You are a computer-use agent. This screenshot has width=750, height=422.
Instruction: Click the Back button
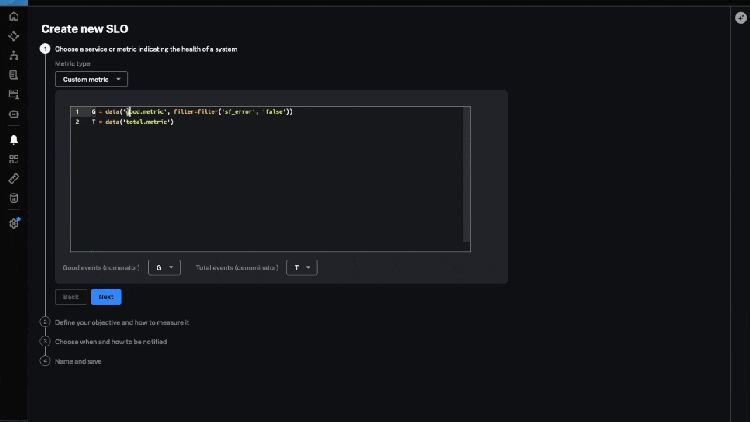[71, 297]
